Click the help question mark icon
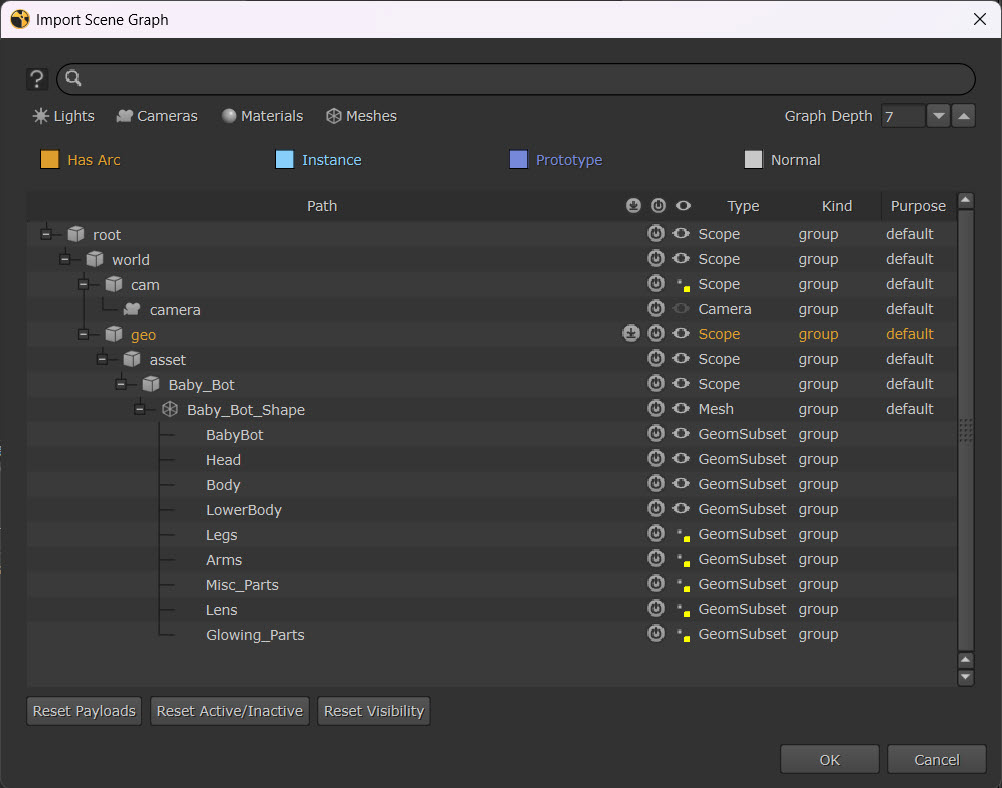 click(x=37, y=79)
